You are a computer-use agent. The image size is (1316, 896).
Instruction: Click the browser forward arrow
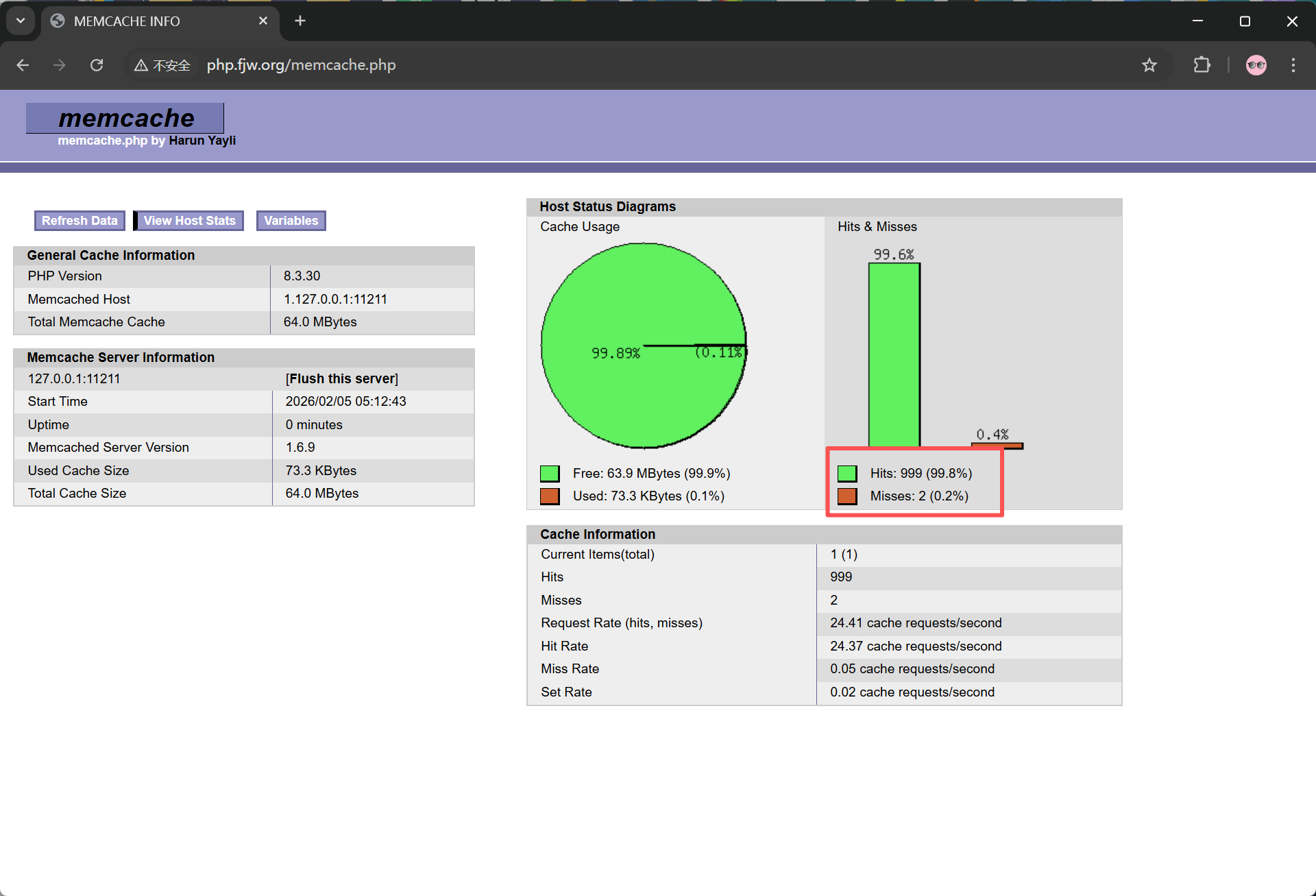pyautogui.click(x=60, y=65)
